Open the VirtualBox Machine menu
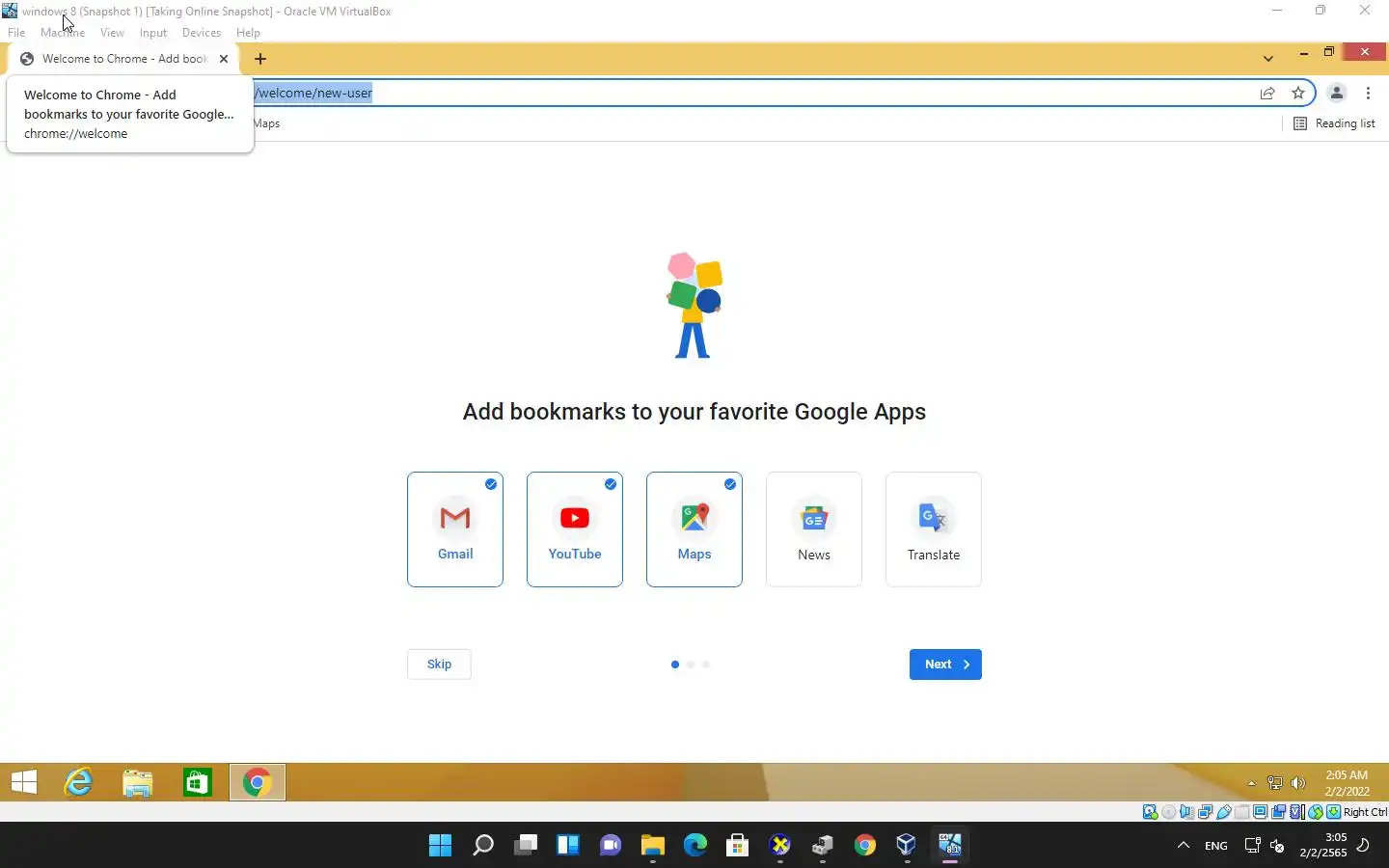Image resolution: width=1389 pixels, height=868 pixels. pos(63,33)
